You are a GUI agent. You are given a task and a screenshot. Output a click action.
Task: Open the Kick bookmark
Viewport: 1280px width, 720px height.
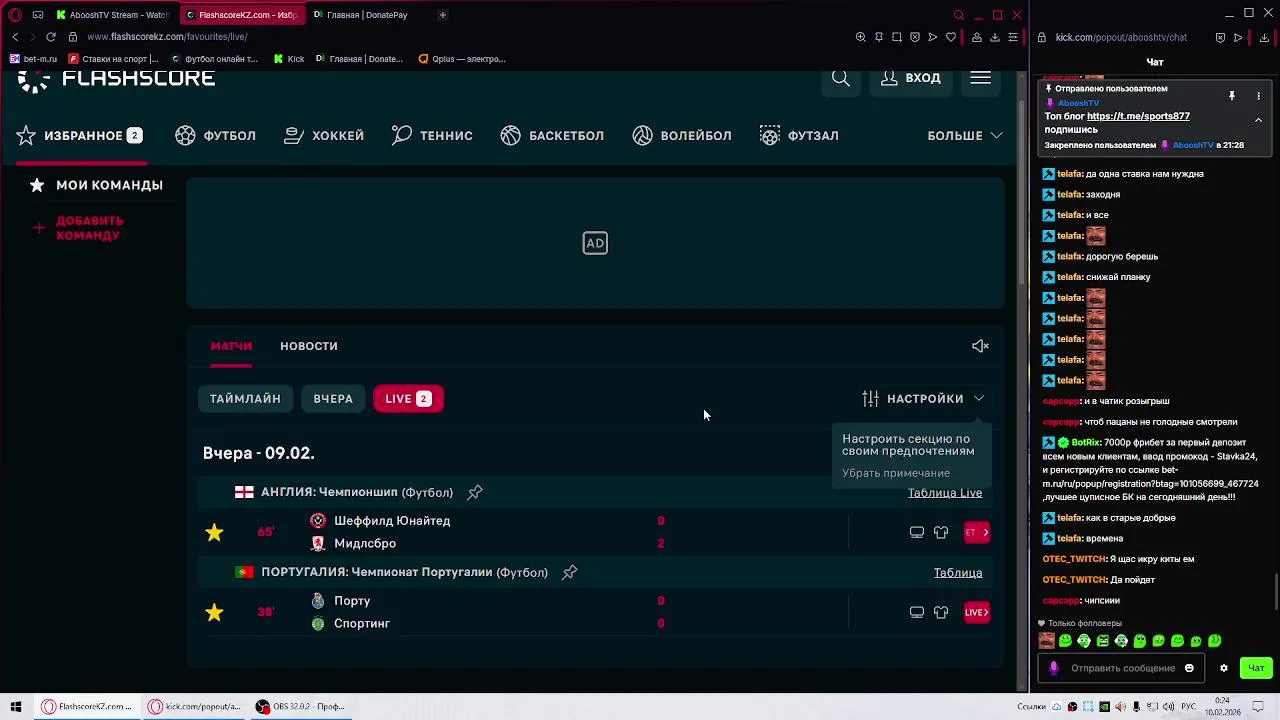click(x=289, y=59)
